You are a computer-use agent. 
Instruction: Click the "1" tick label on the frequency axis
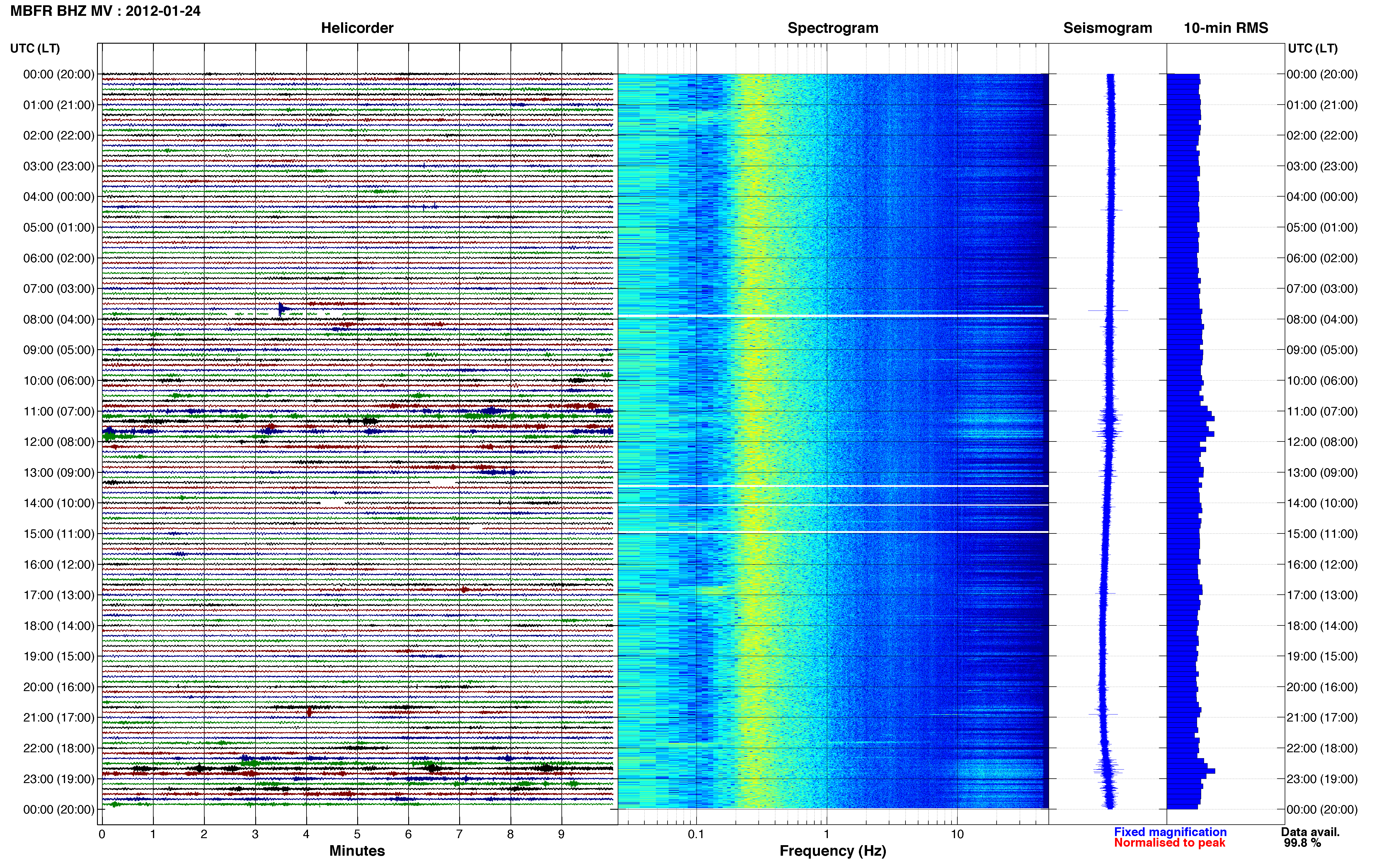pos(826,834)
